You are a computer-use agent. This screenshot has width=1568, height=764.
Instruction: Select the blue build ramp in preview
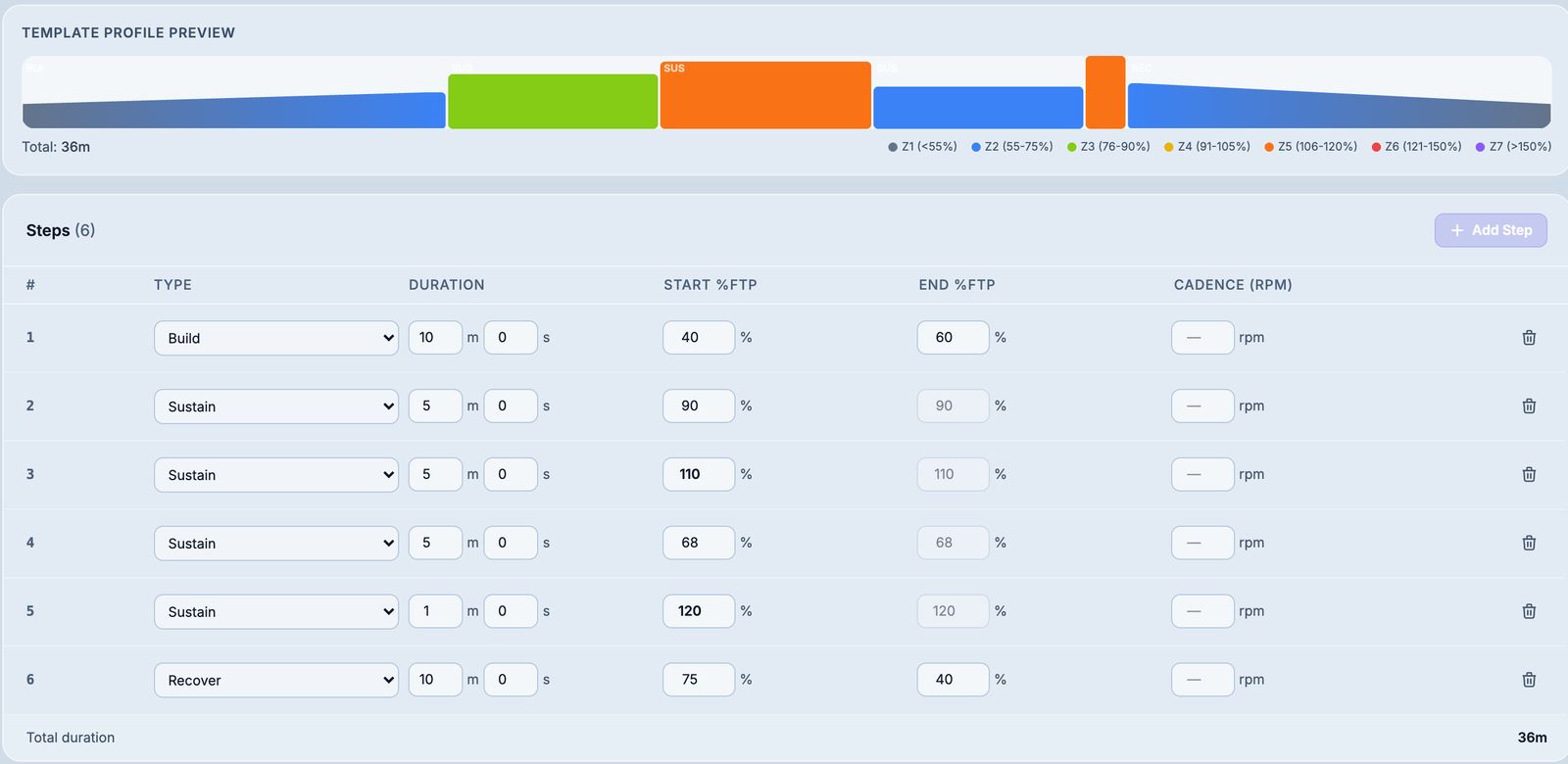click(234, 111)
